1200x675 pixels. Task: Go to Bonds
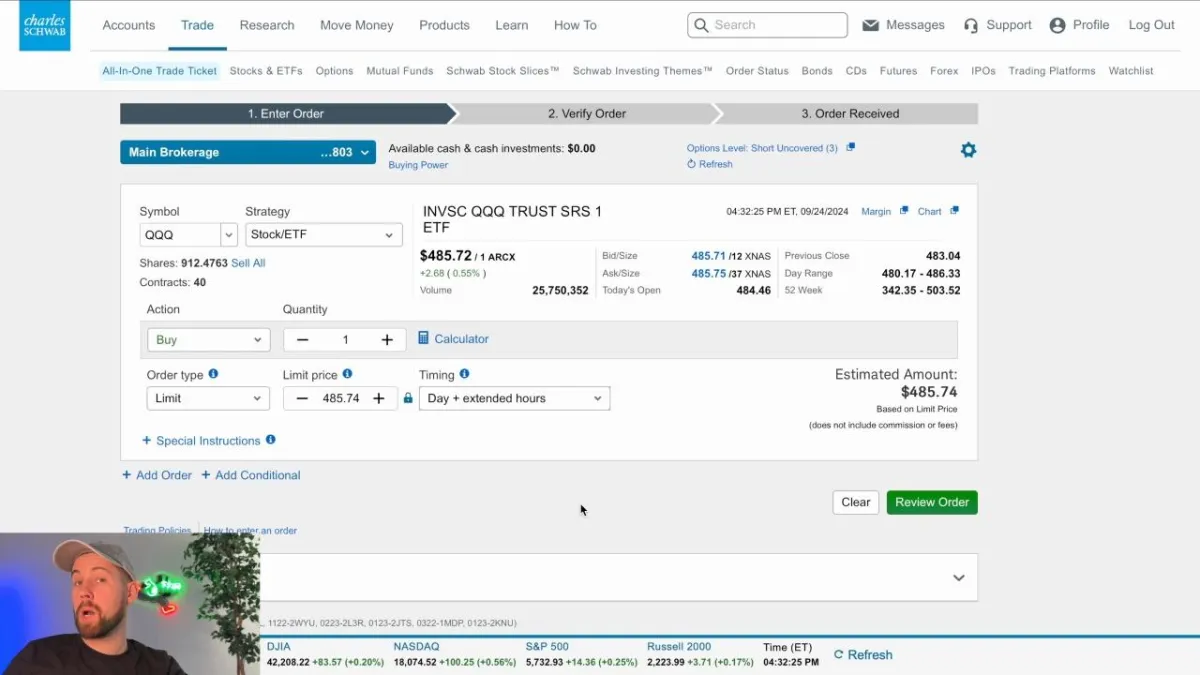tap(817, 71)
